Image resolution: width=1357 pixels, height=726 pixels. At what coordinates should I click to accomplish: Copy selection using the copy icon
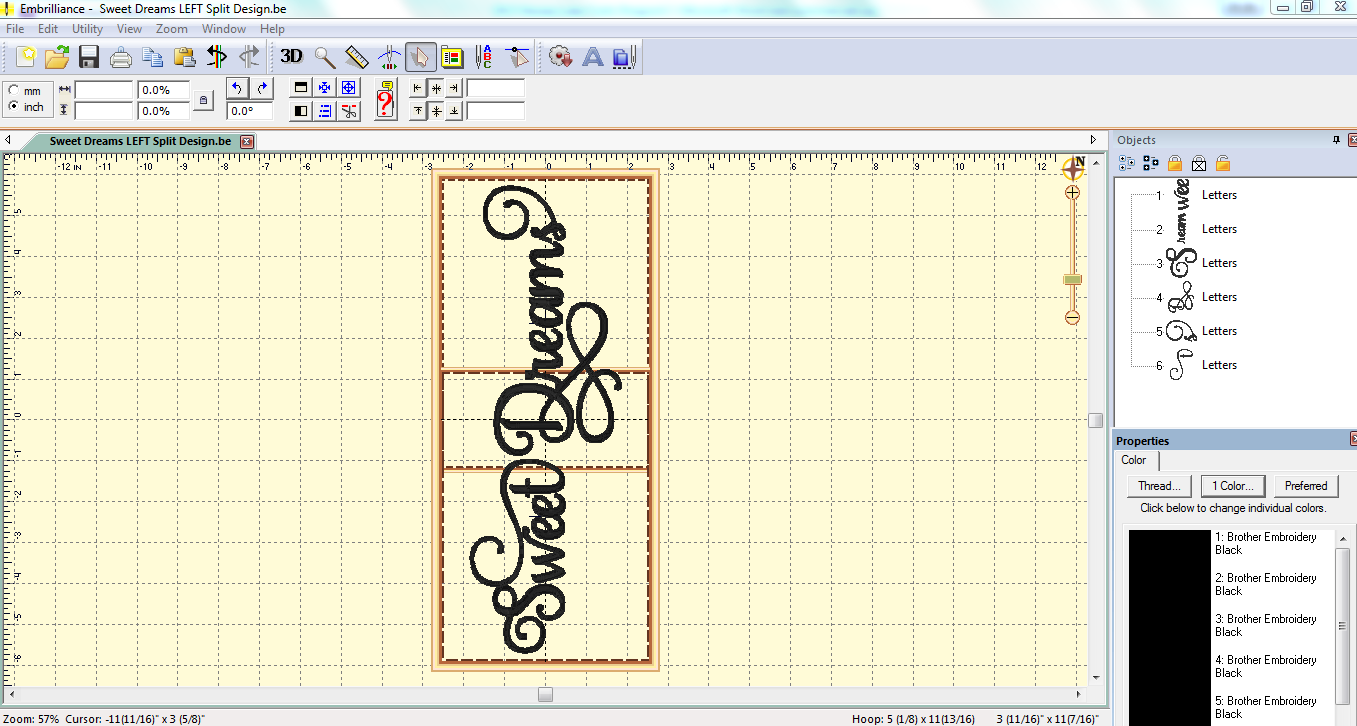153,57
